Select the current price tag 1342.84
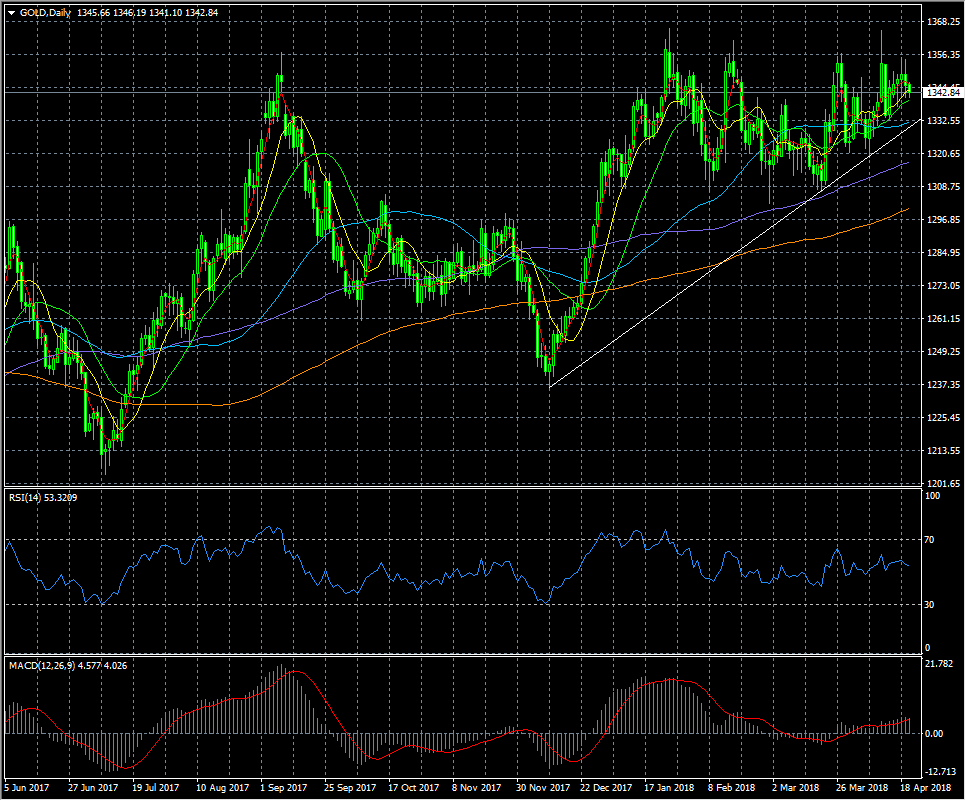The height and width of the screenshot is (801, 966). pos(943,93)
